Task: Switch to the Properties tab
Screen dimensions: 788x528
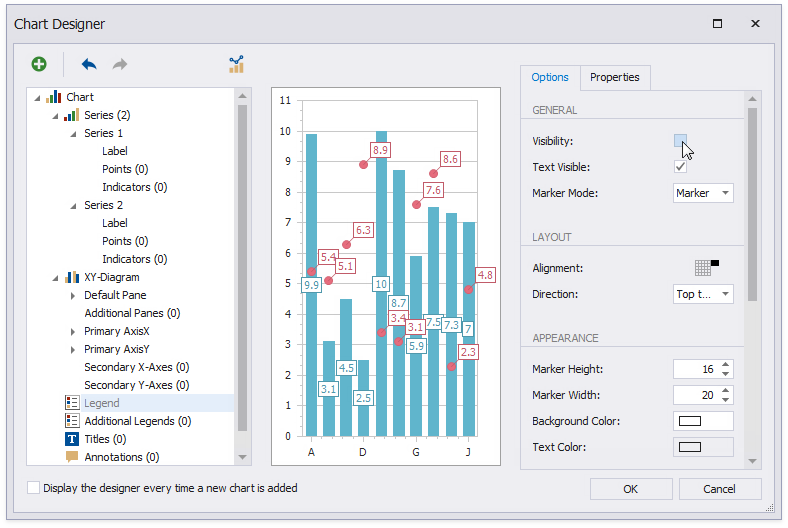Action: click(614, 77)
